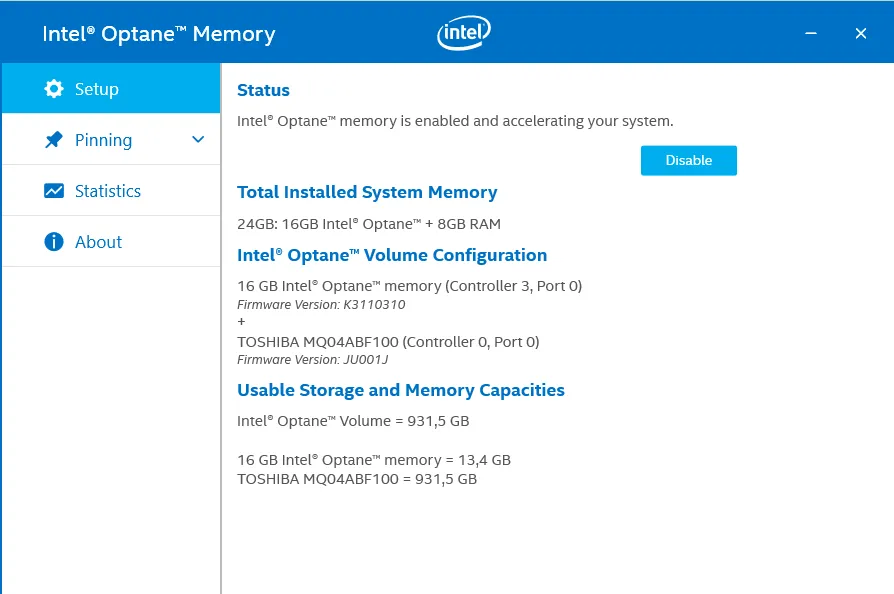The image size is (894, 594).
Task: Click the Intel Optane Volume Configuration heading
Action: 392,255
